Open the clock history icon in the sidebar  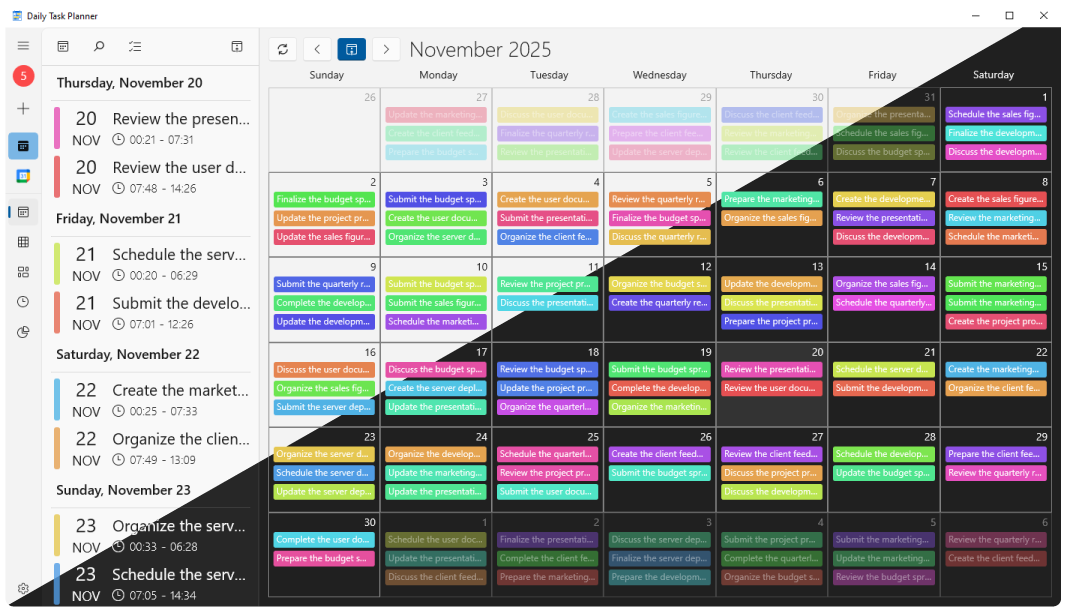tap(22, 301)
